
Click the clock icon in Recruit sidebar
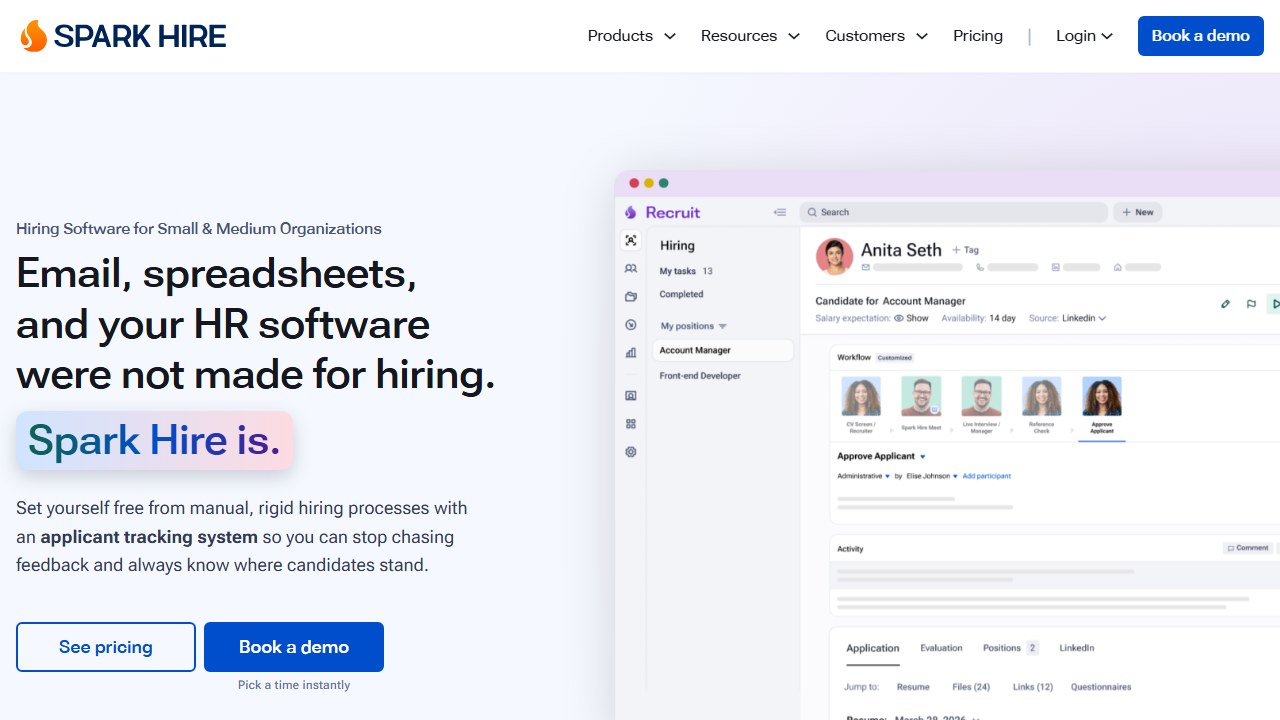630,324
